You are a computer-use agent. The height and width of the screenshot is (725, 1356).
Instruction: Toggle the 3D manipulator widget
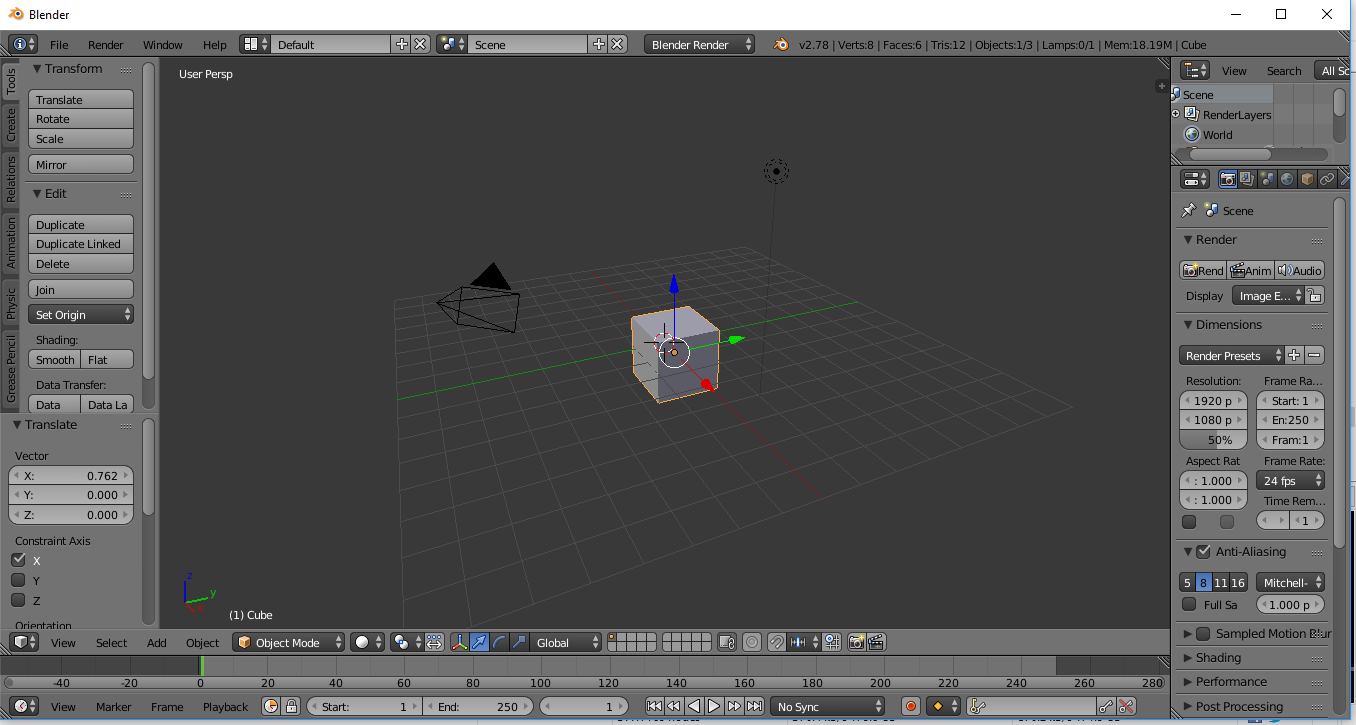(459, 642)
